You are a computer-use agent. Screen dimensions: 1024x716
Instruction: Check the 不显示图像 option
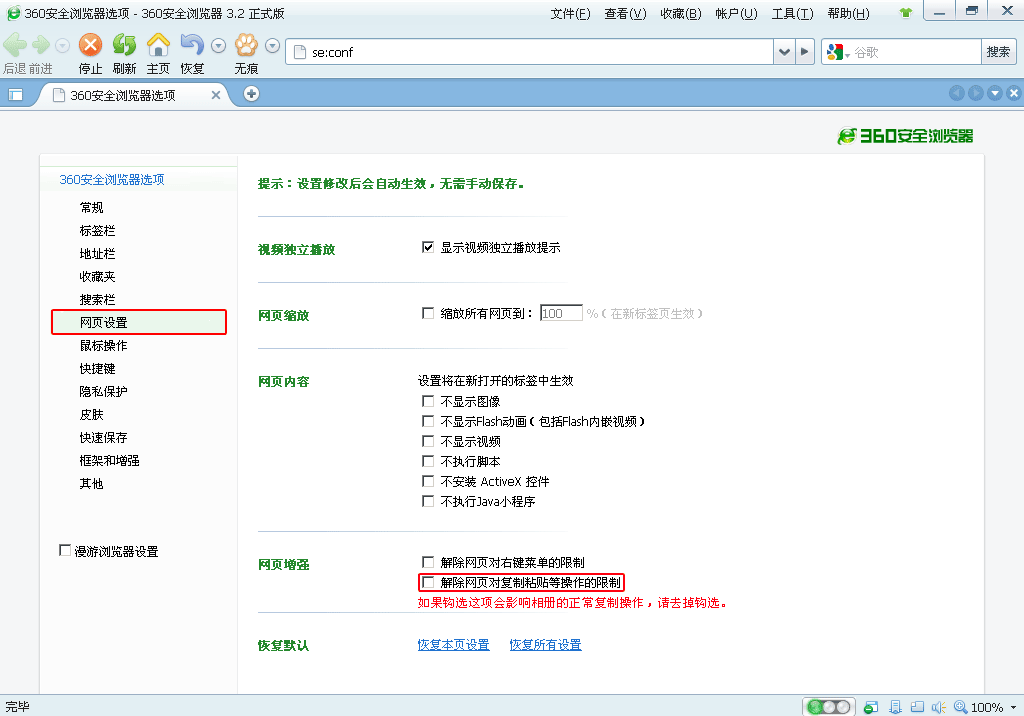(x=428, y=400)
